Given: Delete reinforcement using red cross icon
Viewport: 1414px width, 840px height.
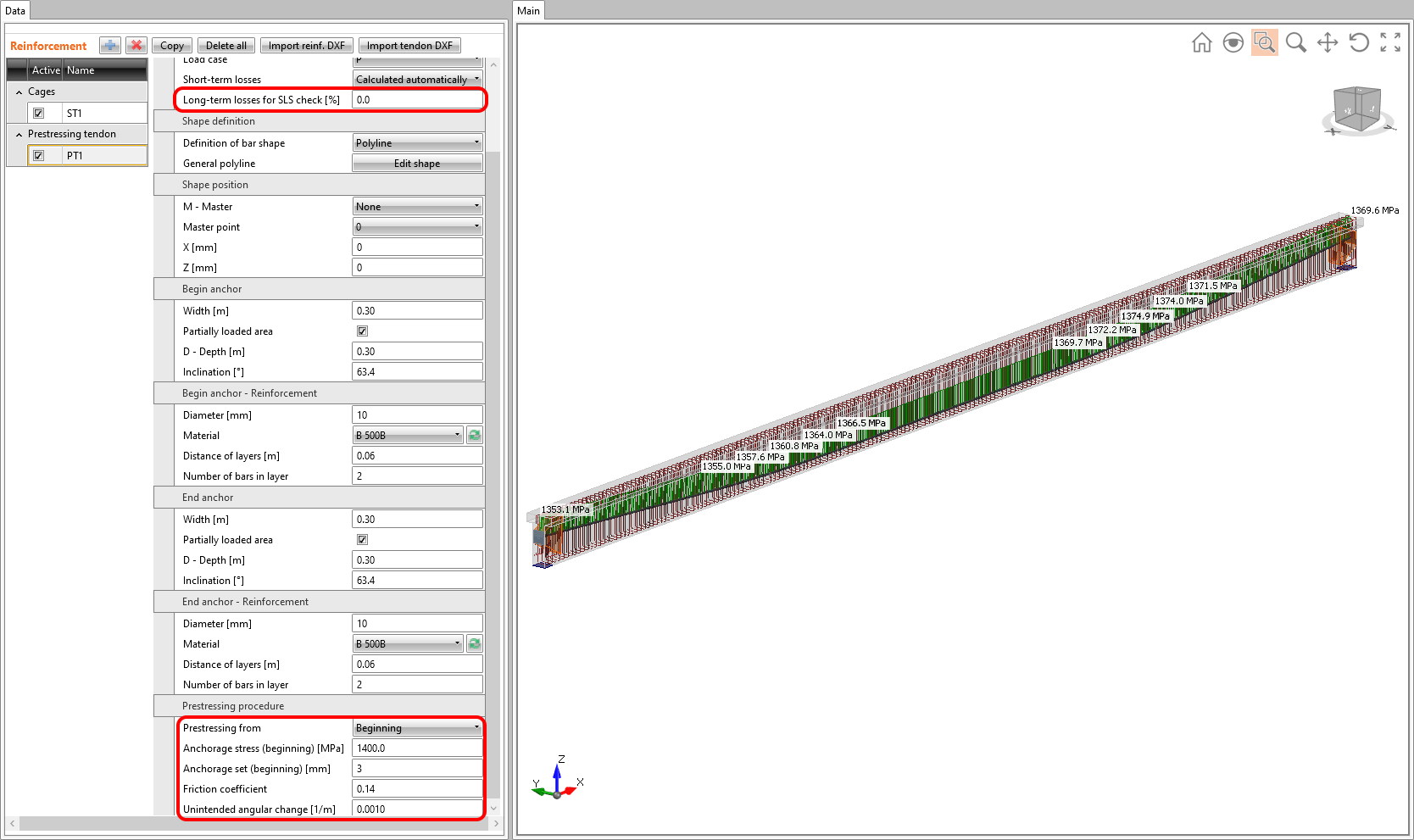Looking at the screenshot, I should pyautogui.click(x=136, y=45).
